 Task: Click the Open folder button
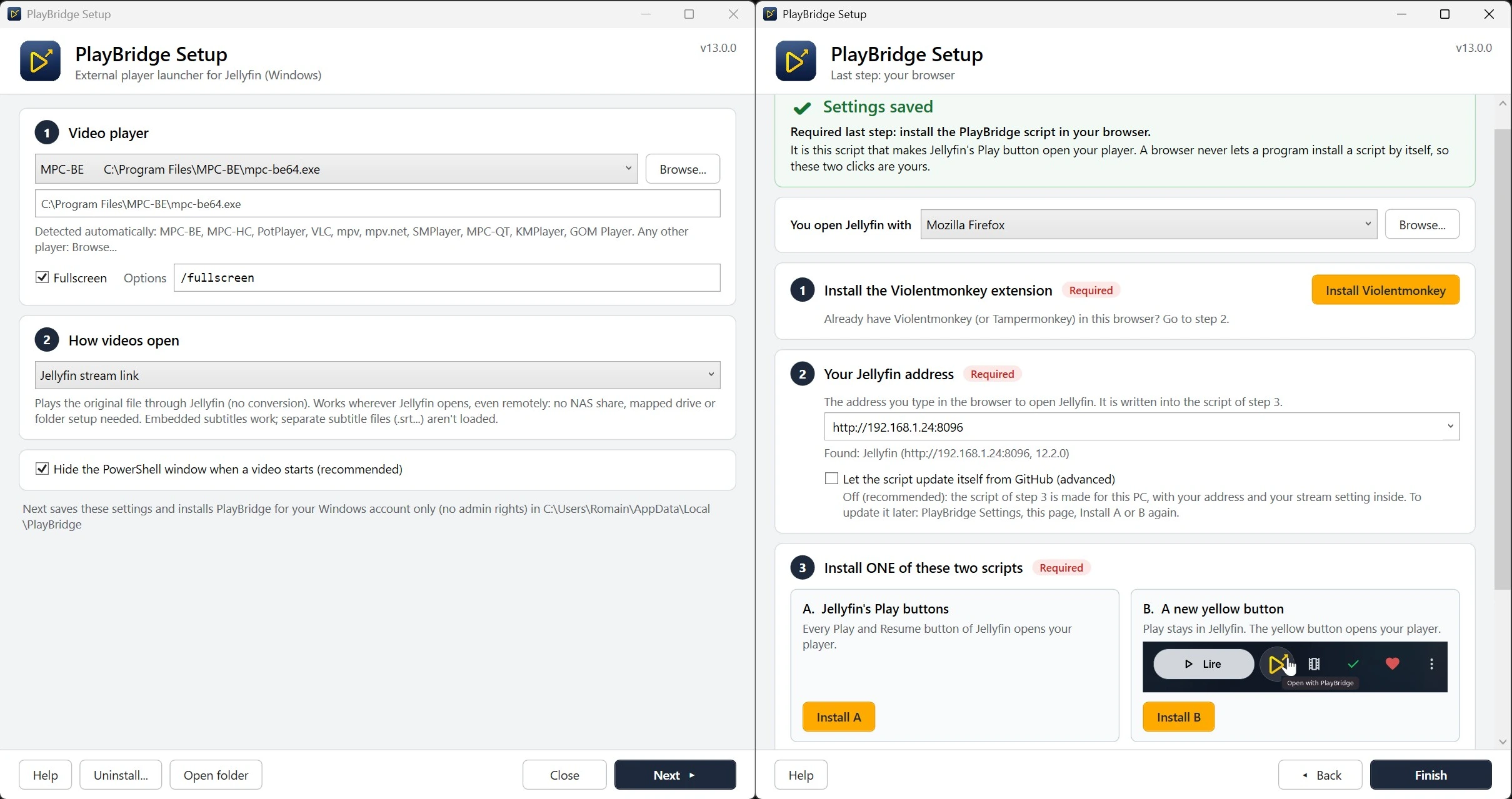216,775
